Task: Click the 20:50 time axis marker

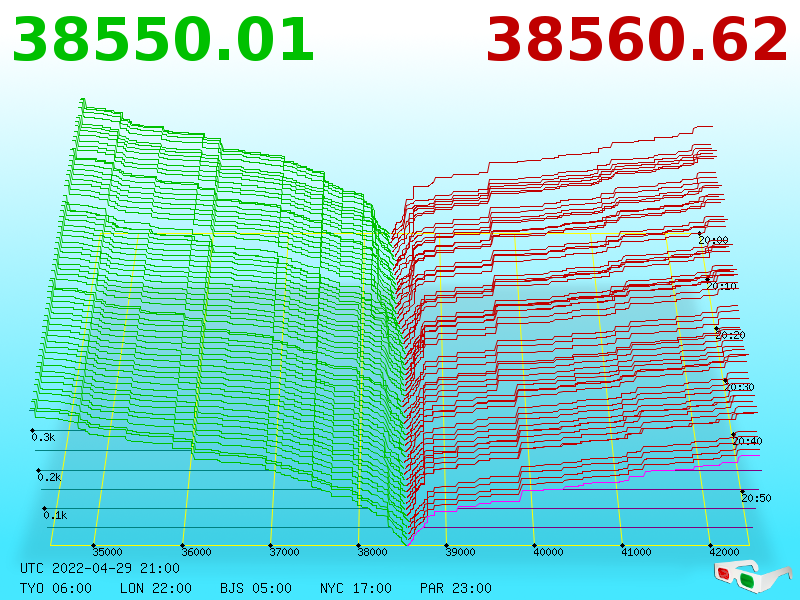Action: (x=756, y=498)
